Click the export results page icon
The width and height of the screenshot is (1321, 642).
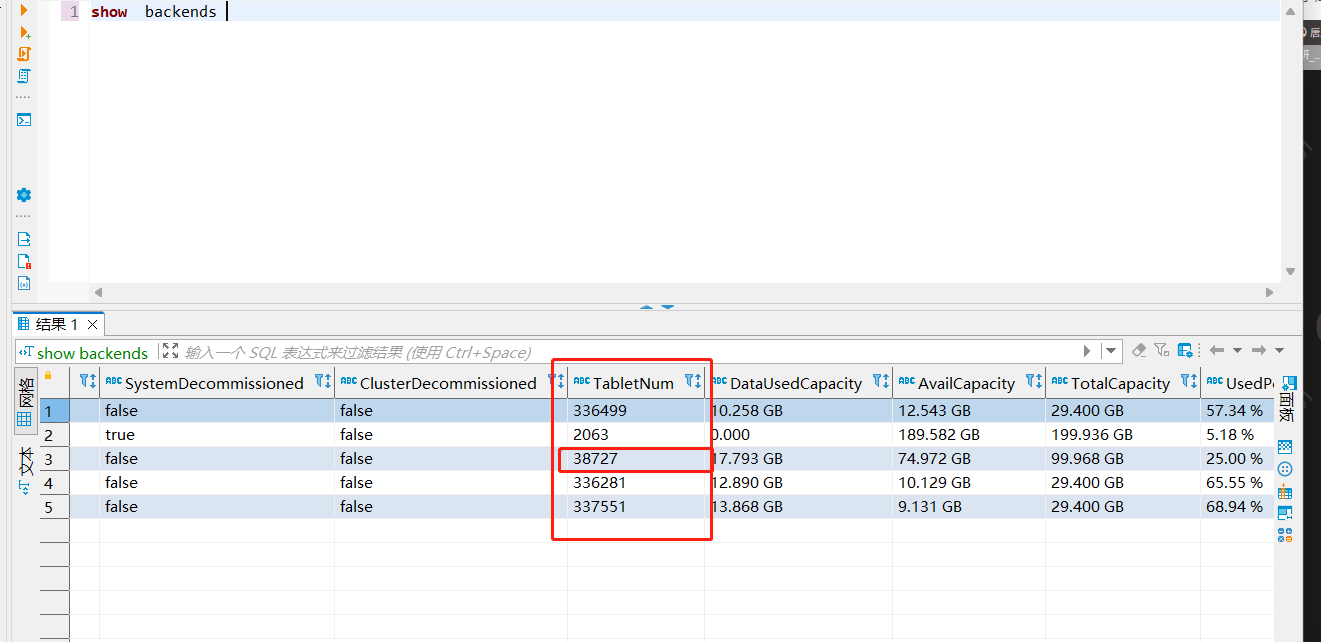24,239
